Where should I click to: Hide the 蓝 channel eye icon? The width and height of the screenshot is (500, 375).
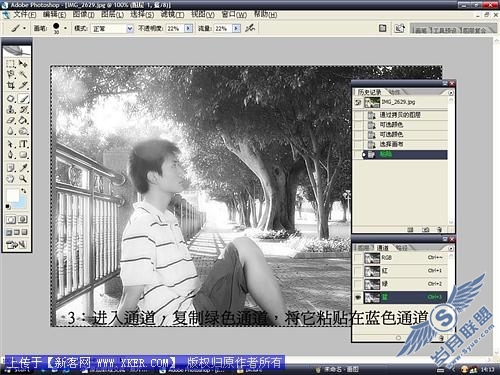(358, 297)
